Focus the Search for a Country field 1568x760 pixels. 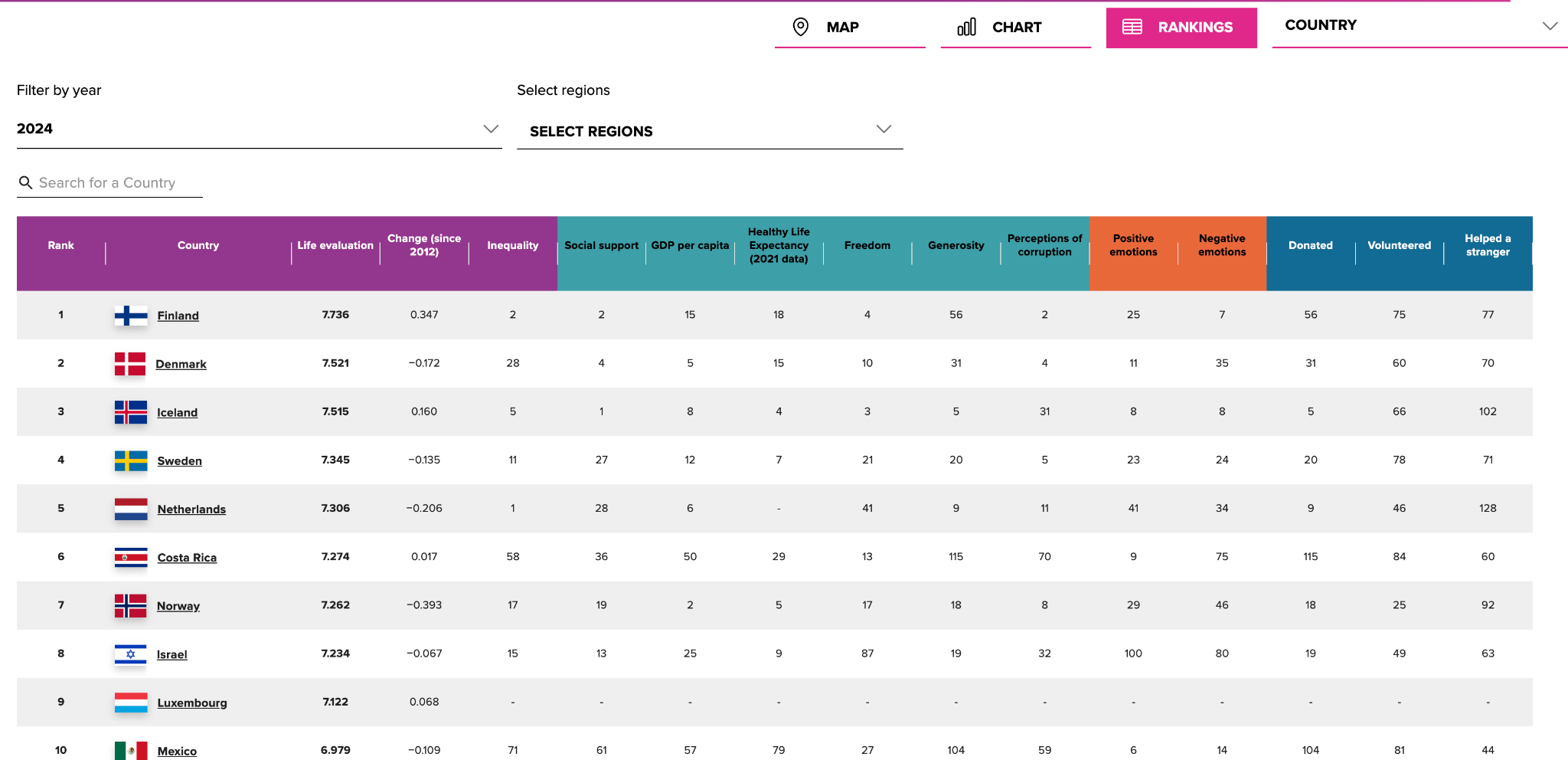pyautogui.click(x=109, y=182)
